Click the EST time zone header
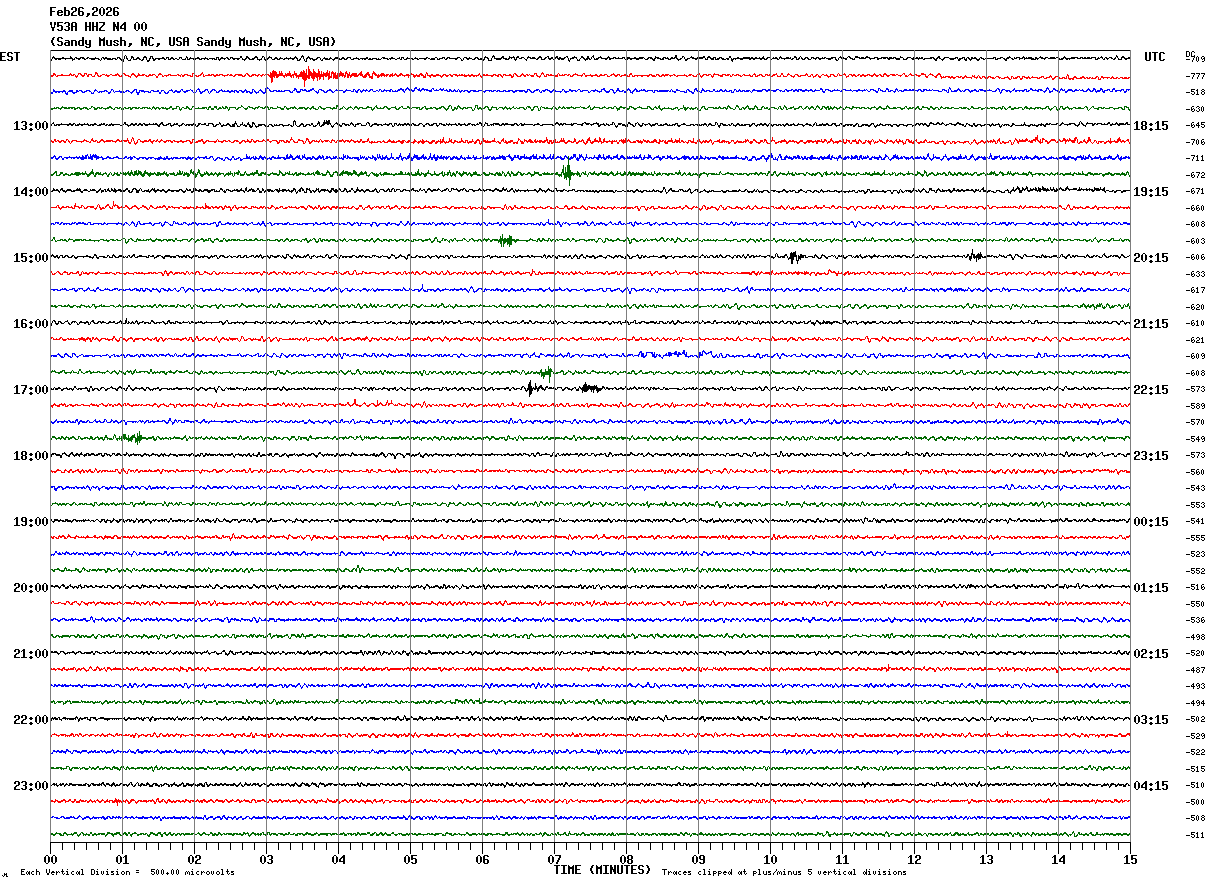The height and width of the screenshot is (886, 1210). coord(10,57)
